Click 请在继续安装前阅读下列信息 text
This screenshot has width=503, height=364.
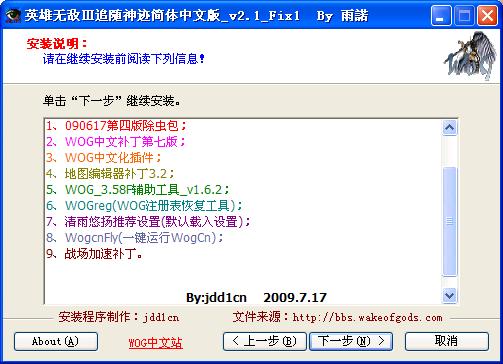pos(123,59)
